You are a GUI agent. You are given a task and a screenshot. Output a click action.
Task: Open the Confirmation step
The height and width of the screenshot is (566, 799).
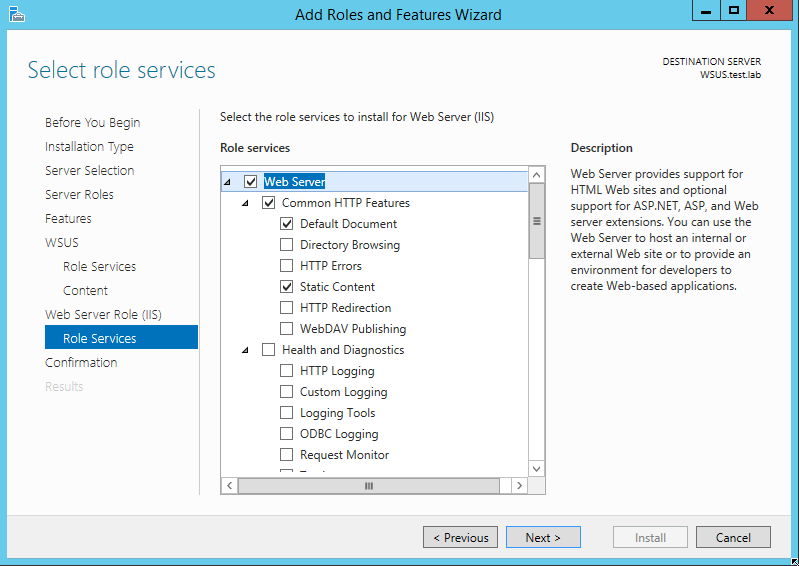(x=81, y=362)
